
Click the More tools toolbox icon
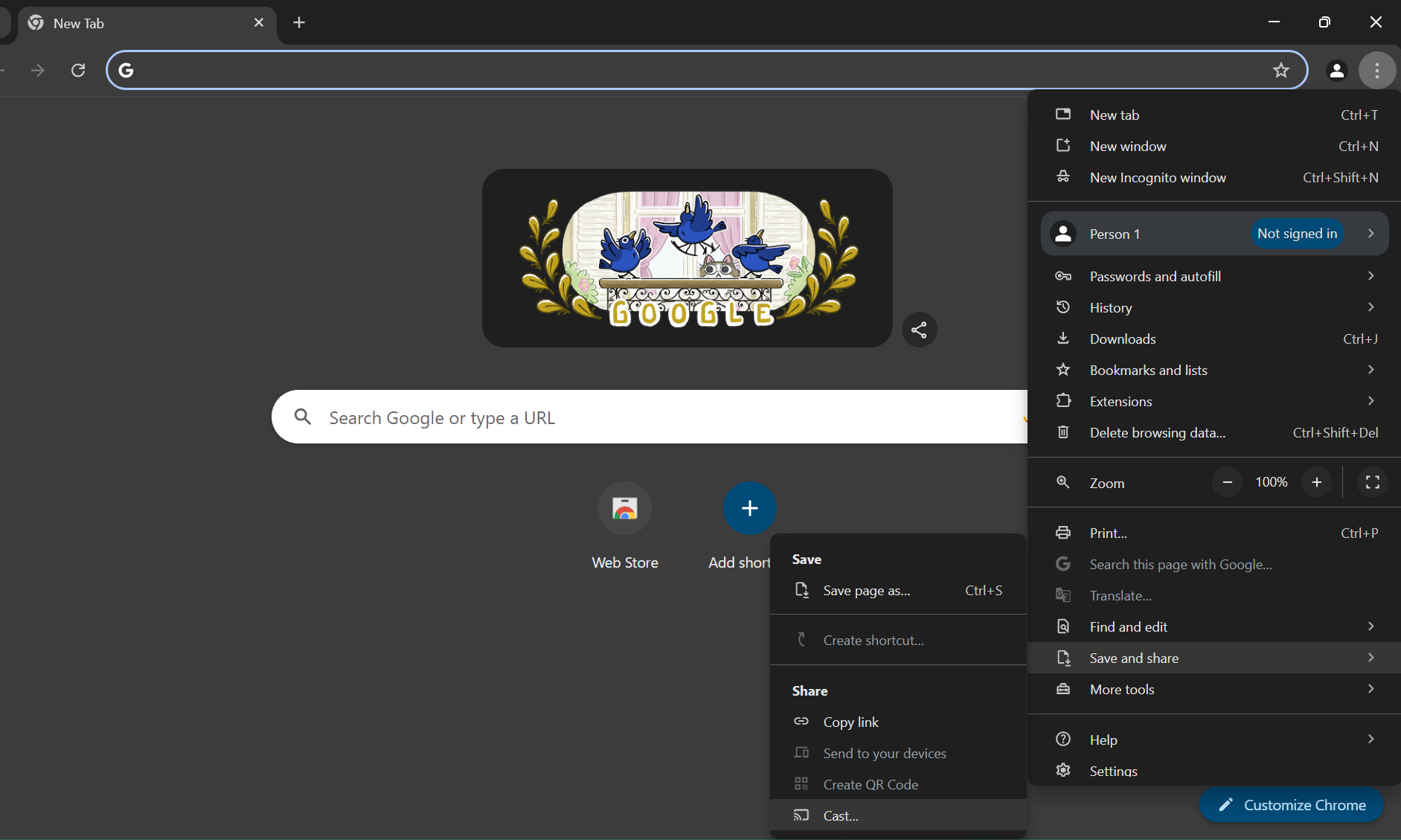1063,689
